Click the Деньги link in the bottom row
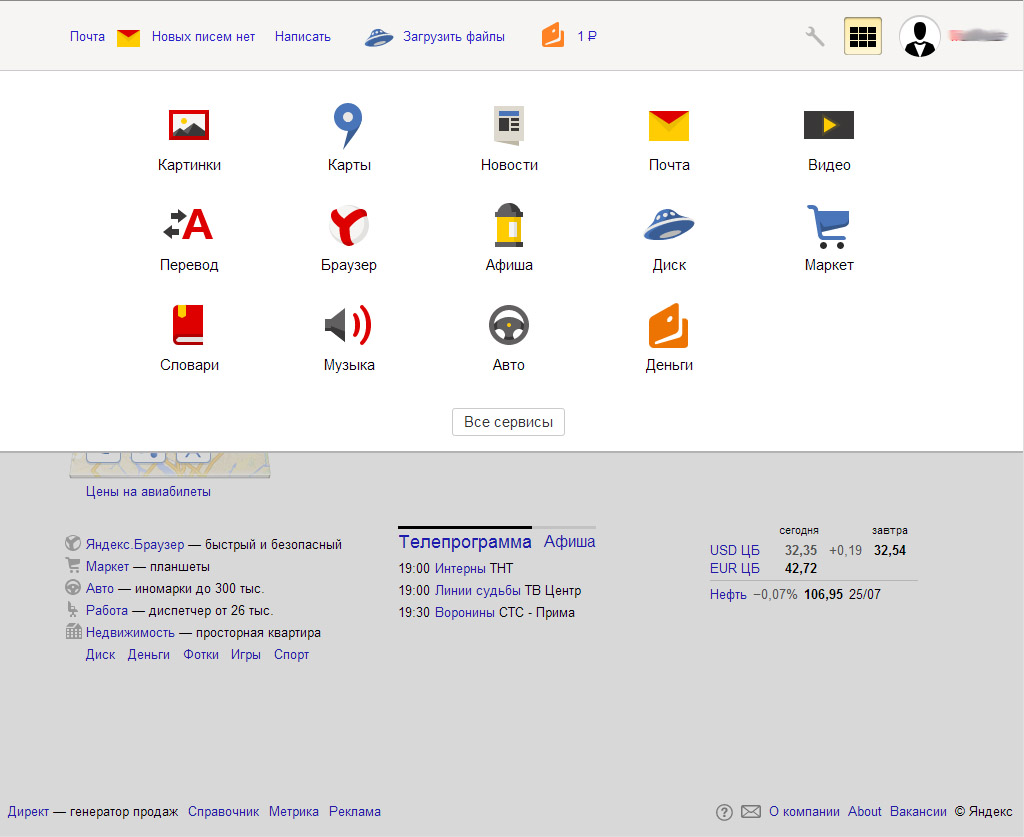 (149, 655)
